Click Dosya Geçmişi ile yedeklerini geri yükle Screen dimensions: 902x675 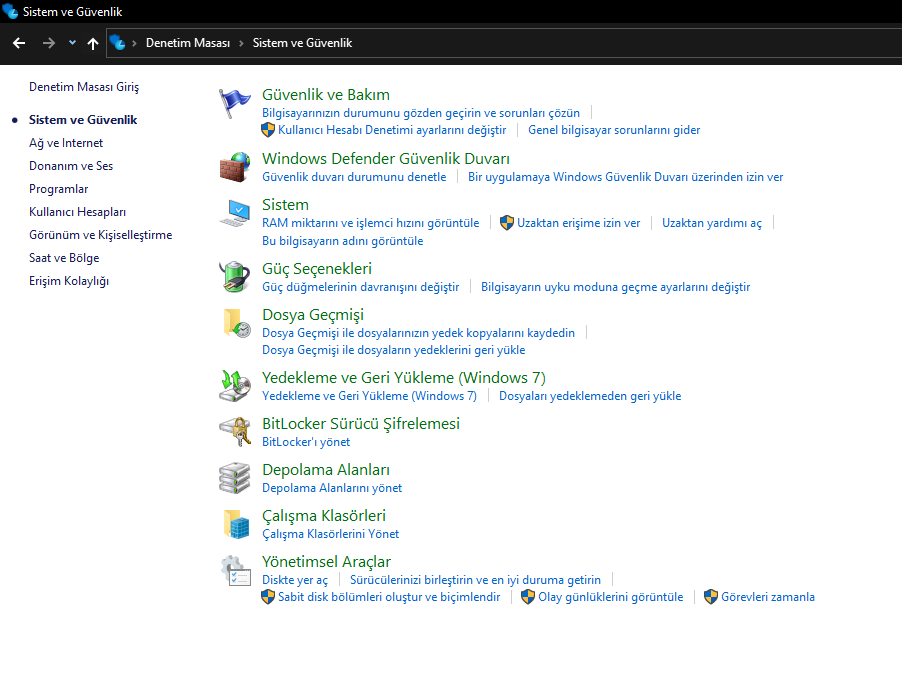(393, 350)
